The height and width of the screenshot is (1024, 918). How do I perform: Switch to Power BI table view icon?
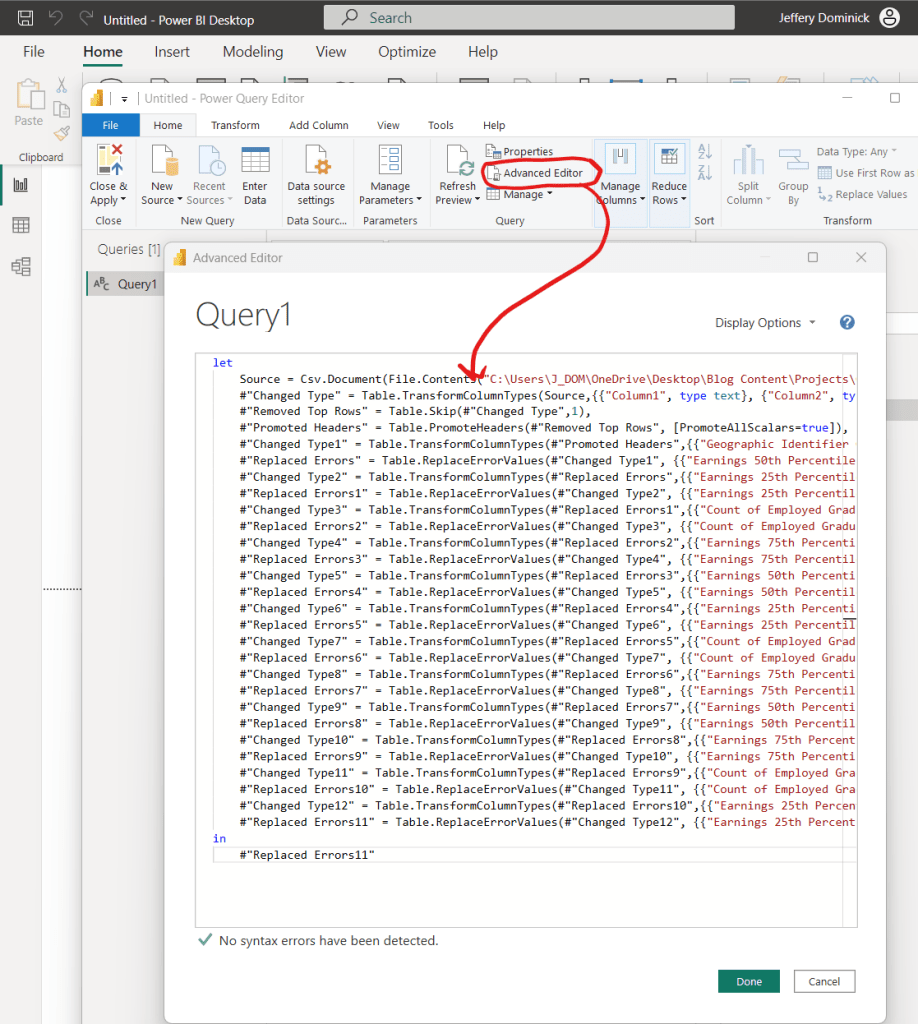pyautogui.click(x=20, y=225)
